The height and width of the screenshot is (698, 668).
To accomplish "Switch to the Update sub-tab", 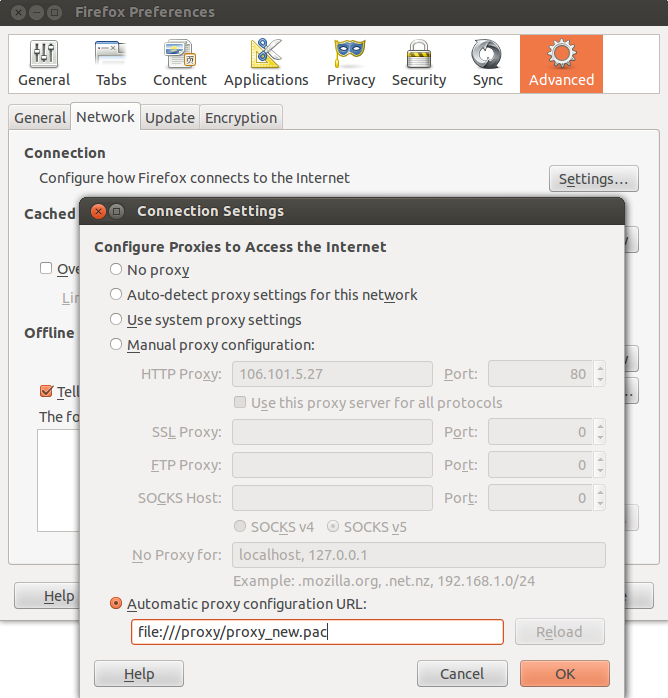I will [x=170, y=118].
